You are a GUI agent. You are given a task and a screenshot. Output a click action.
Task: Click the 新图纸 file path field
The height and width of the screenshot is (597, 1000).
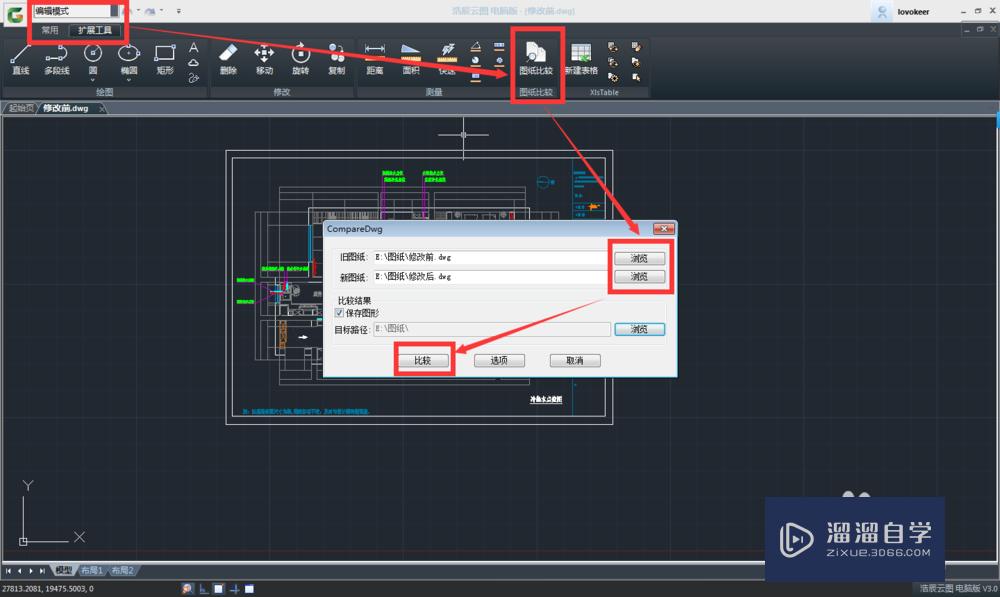point(490,277)
